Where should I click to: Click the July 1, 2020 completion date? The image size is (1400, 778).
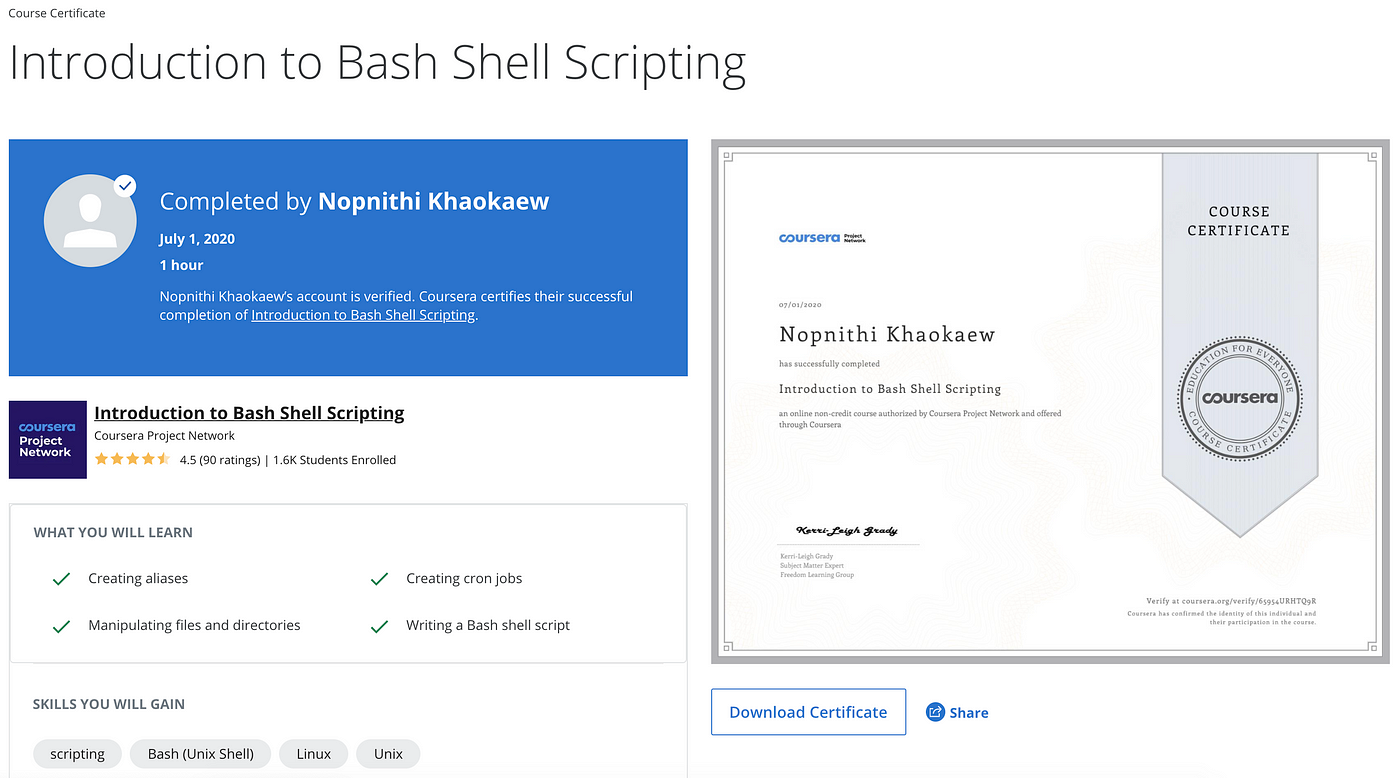[197, 239]
